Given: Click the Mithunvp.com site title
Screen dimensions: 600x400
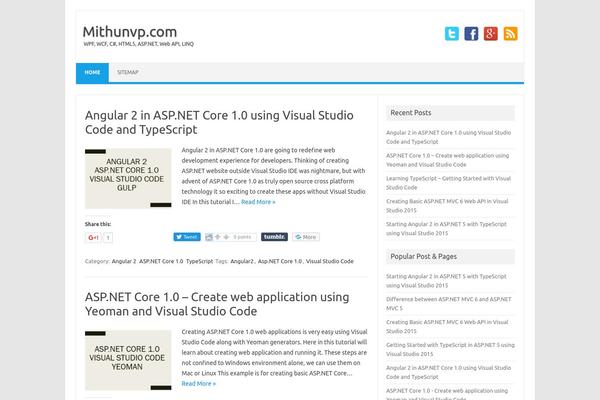Looking at the screenshot, I should (x=130, y=32).
